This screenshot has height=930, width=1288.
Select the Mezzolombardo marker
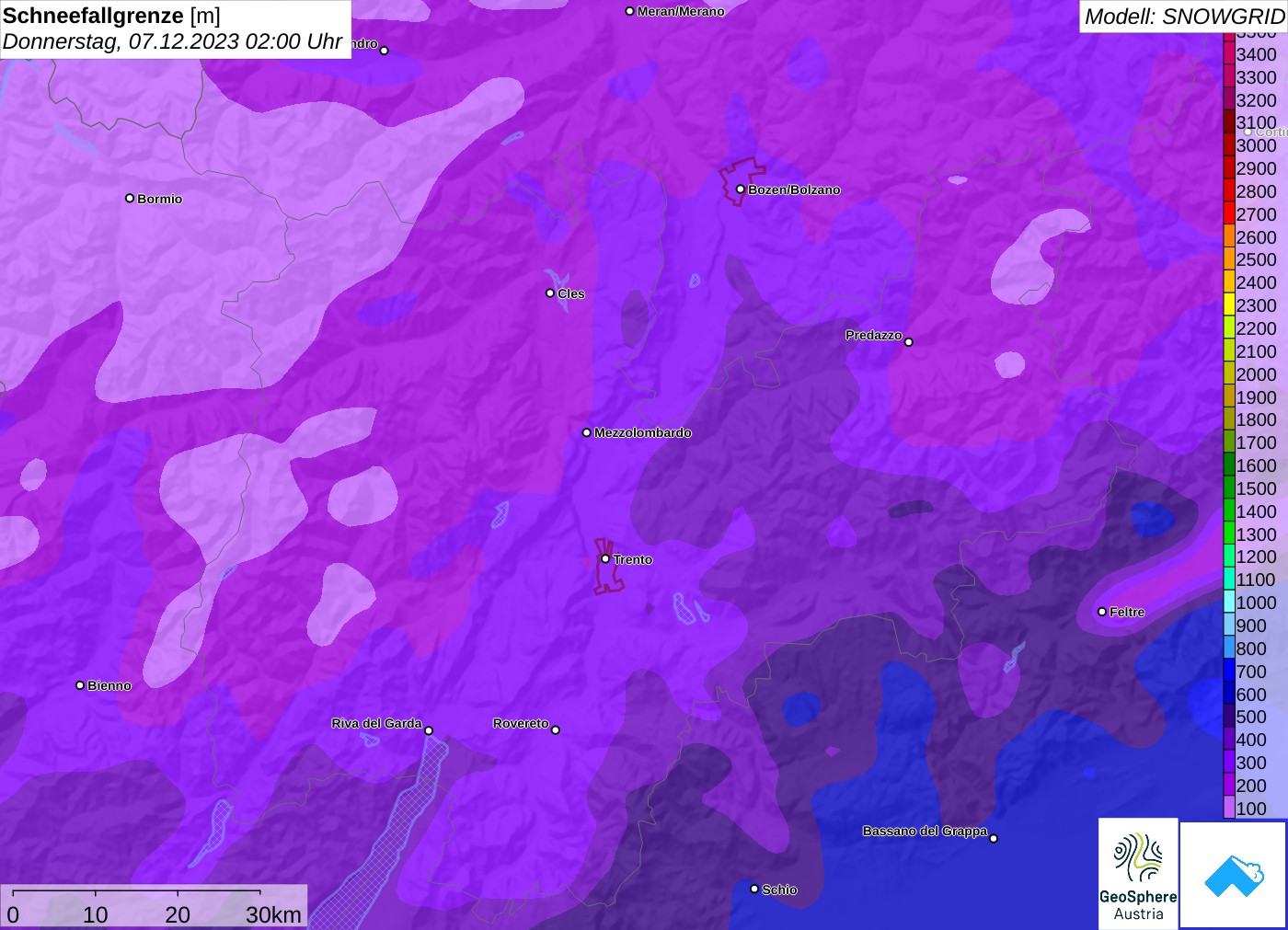point(587,431)
